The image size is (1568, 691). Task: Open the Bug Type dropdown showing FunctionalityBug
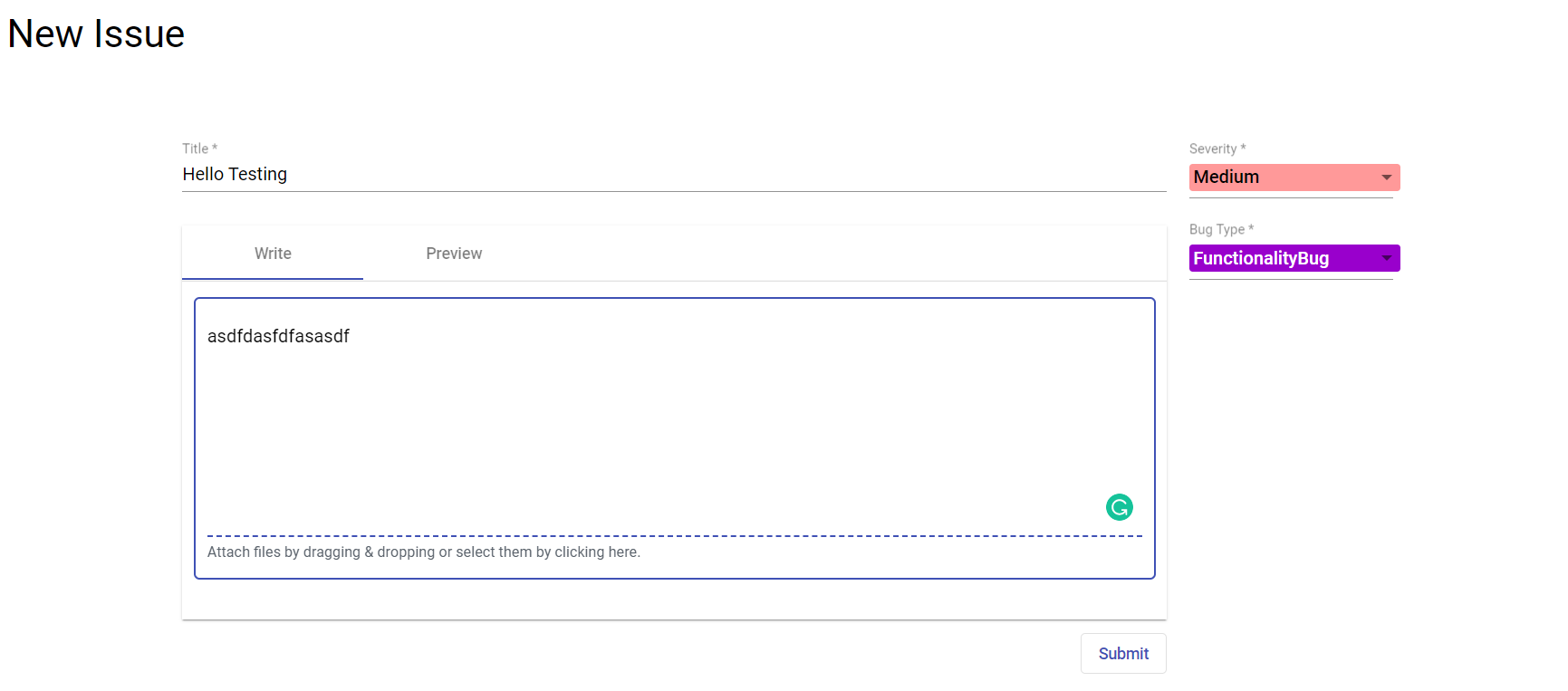[x=1294, y=258]
